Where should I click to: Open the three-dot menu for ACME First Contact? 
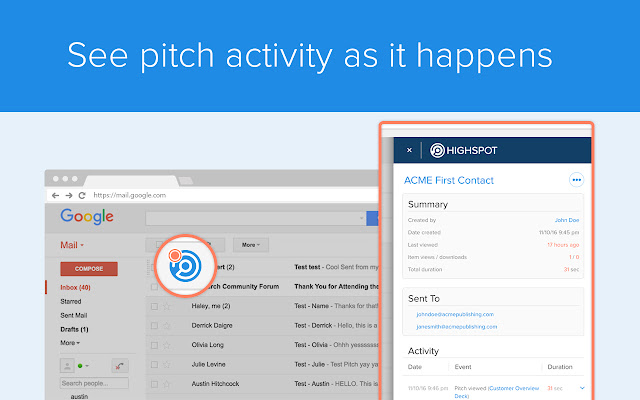[576, 180]
